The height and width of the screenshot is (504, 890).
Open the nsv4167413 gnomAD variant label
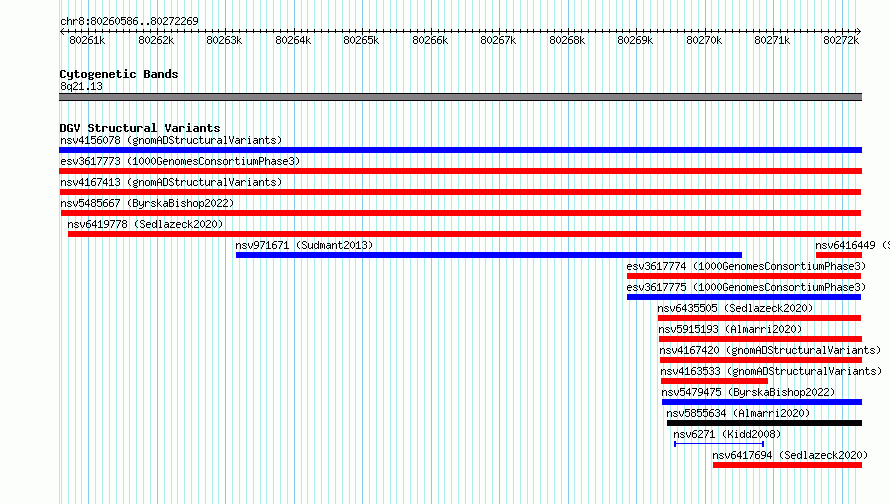click(x=171, y=182)
